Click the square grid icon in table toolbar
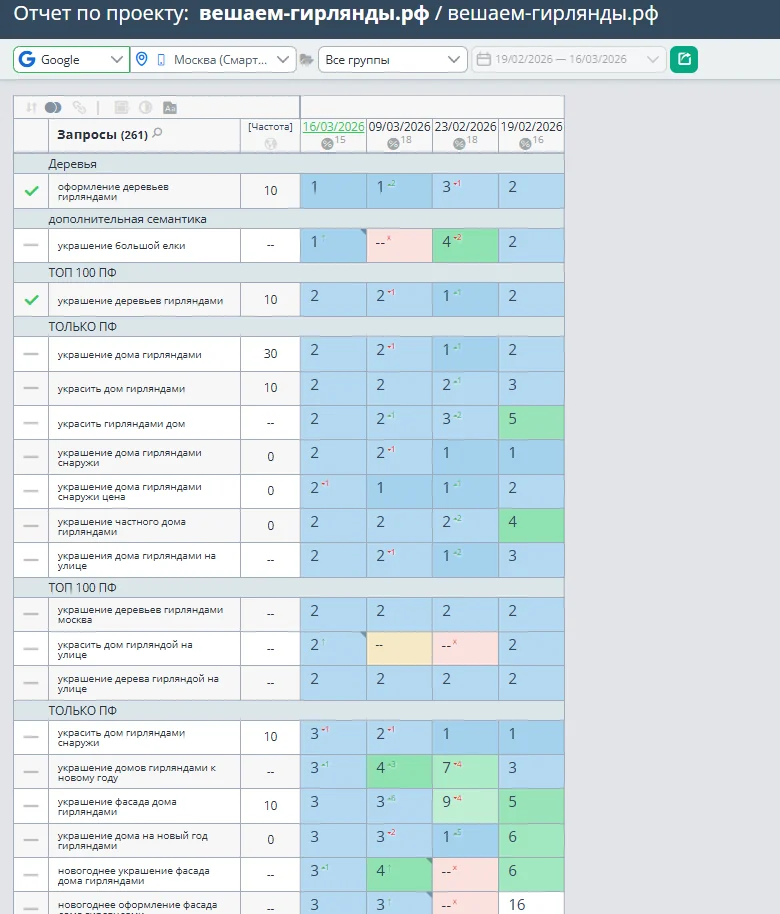Screen dimensions: 780x914 (121, 107)
